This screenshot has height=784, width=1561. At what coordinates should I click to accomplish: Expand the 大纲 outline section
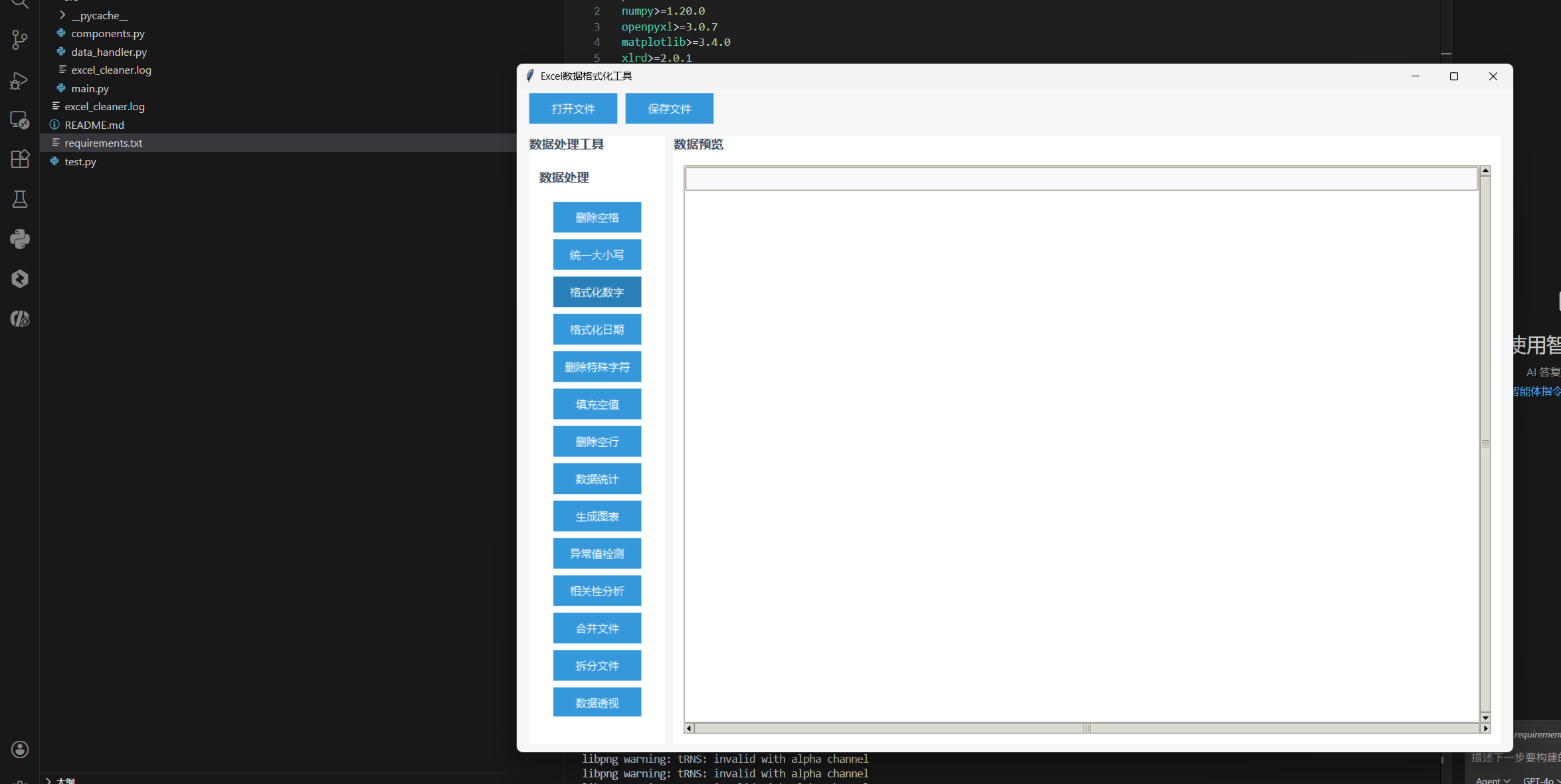65,780
